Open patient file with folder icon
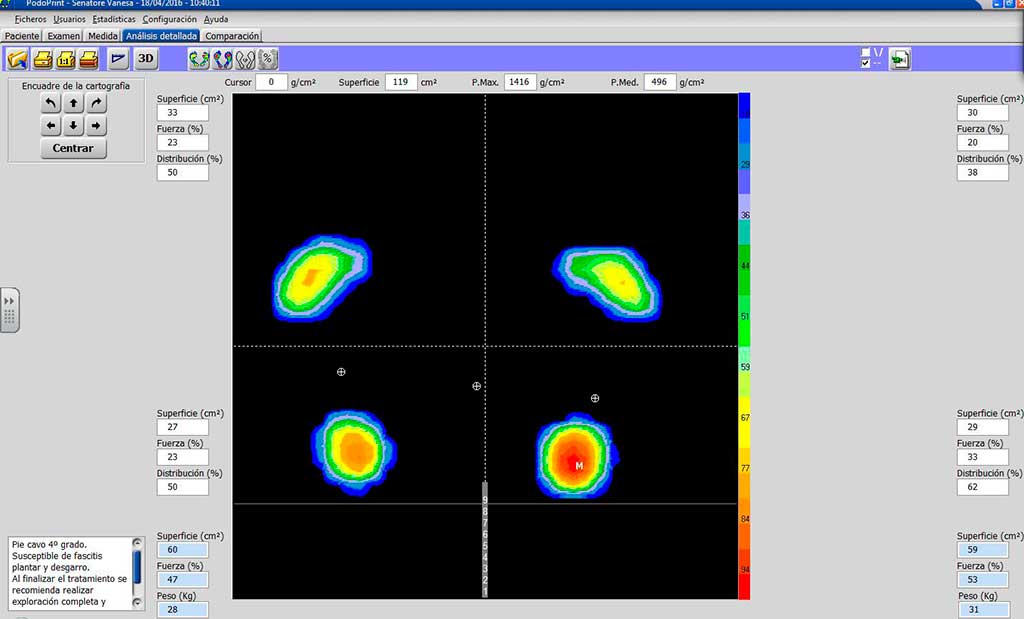 point(17,59)
